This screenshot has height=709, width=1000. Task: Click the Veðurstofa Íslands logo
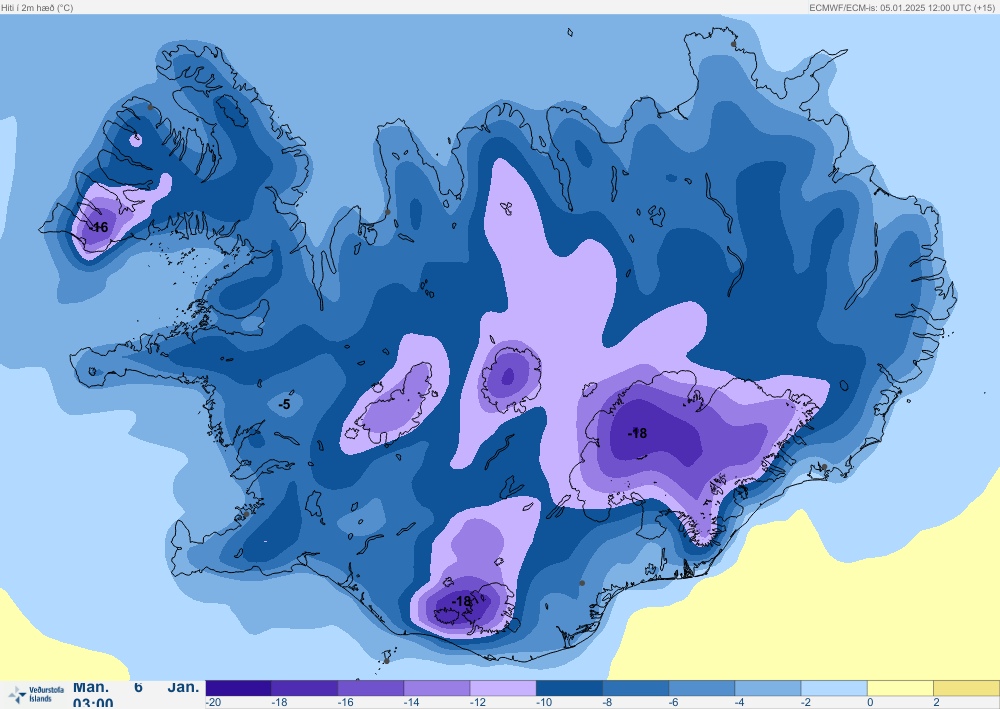click(36, 694)
